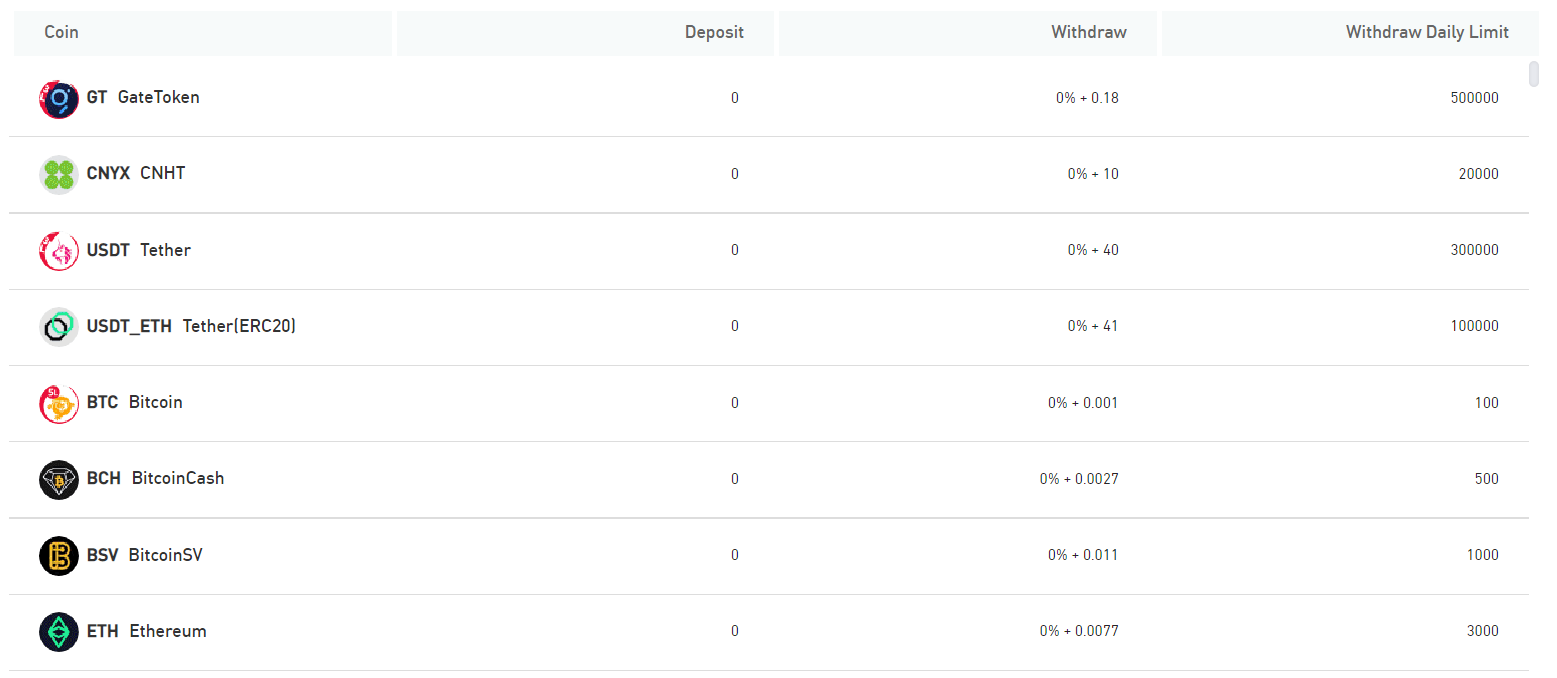Click the USDT_ETH Tether ERC20 icon
This screenshot has height=678, width=1557.
(59, 326)
